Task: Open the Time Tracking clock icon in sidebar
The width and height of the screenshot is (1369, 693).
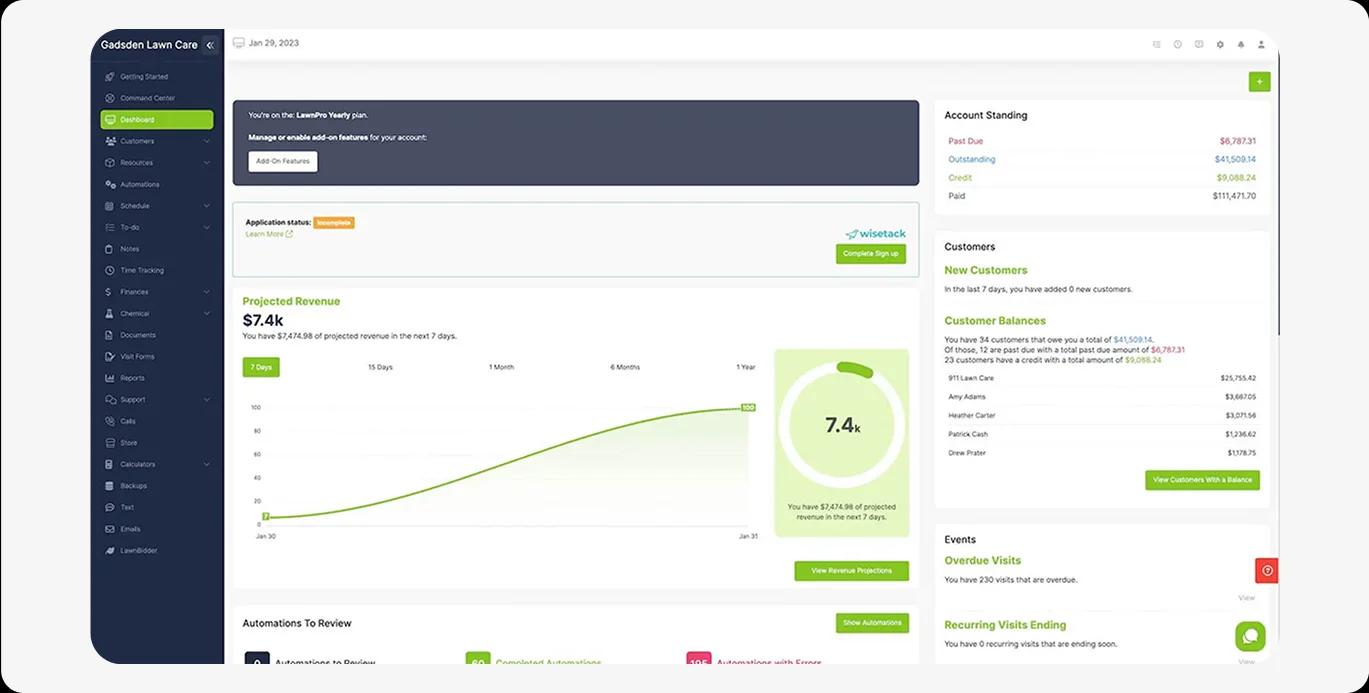Action: (110, 271)
